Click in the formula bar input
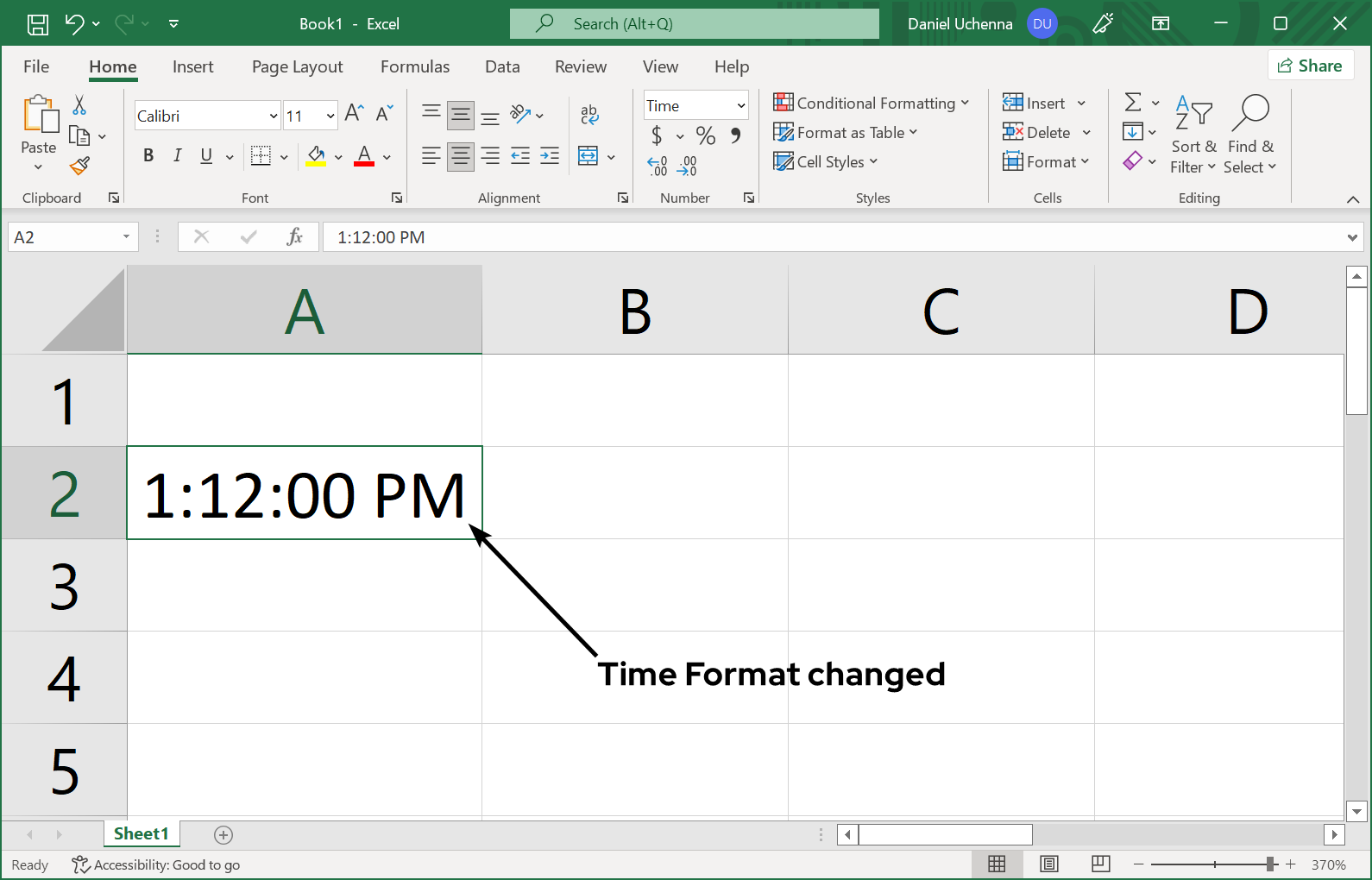1372x880 pixels. pyautogui.click(x=828, y=237)
